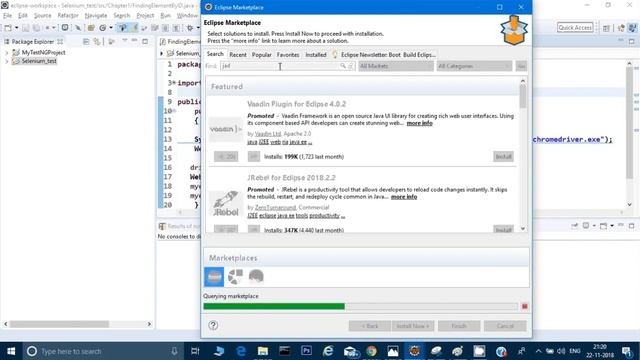
Task: Click the Finish button
Action: click(459, 326)
